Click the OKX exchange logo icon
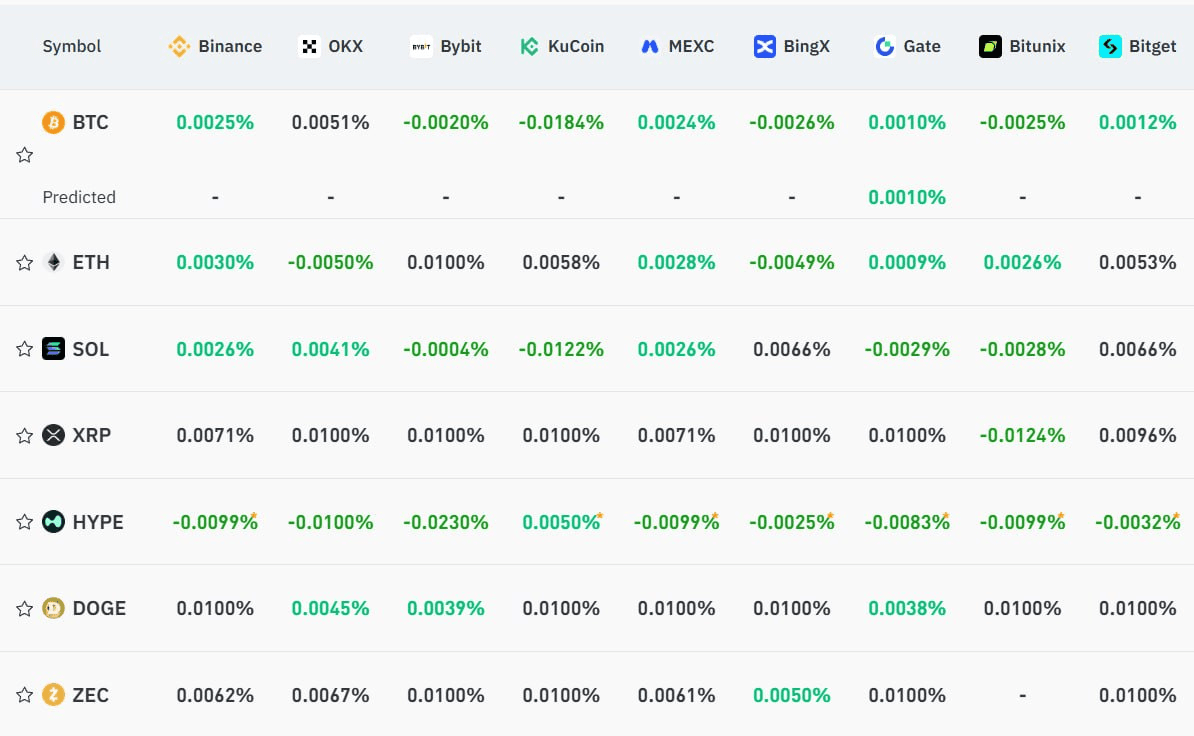The width and height of the screenshot is (1194, 736). (x=309, y=46)
